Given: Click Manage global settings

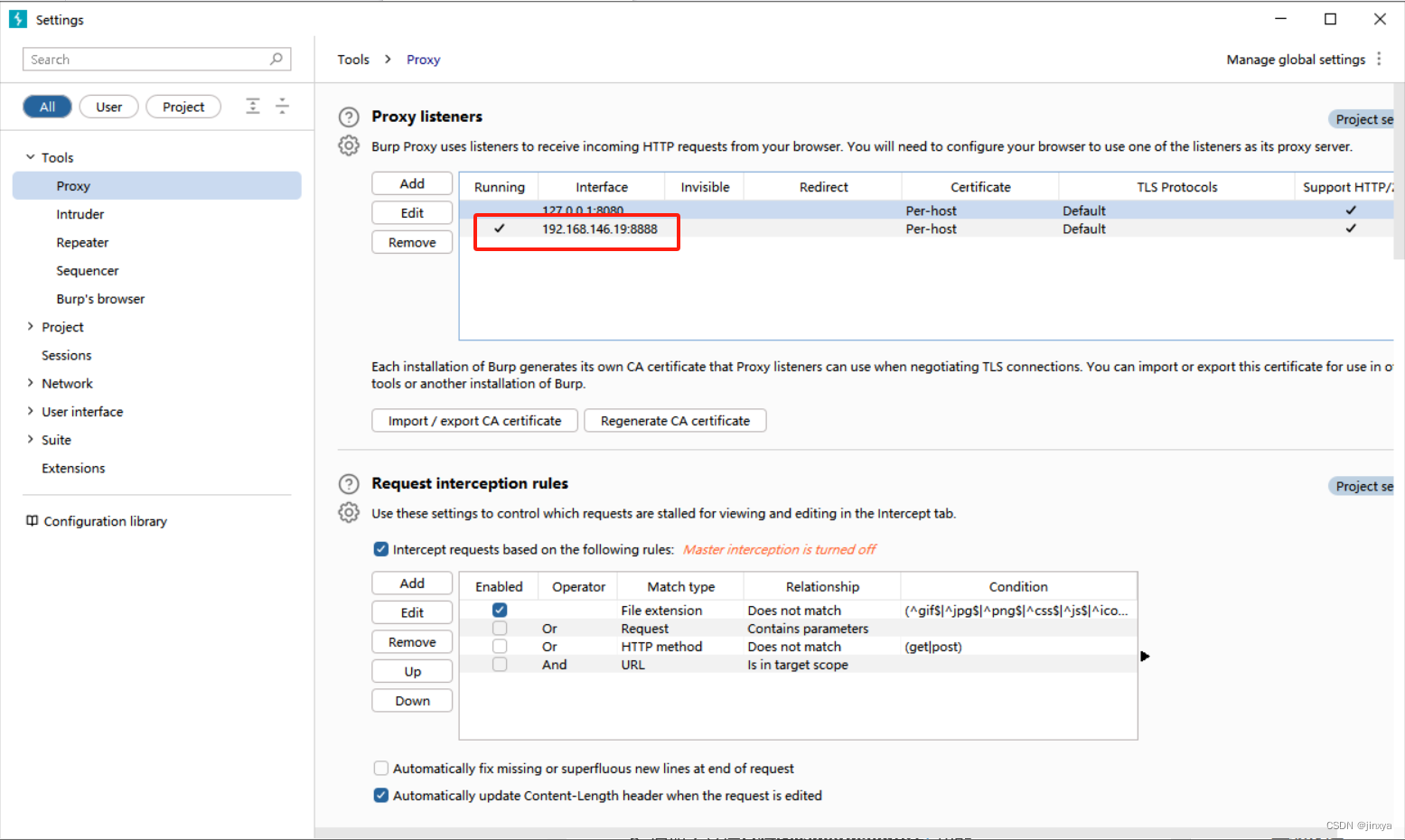Looking at the screenshot, I should (1296, 60).
